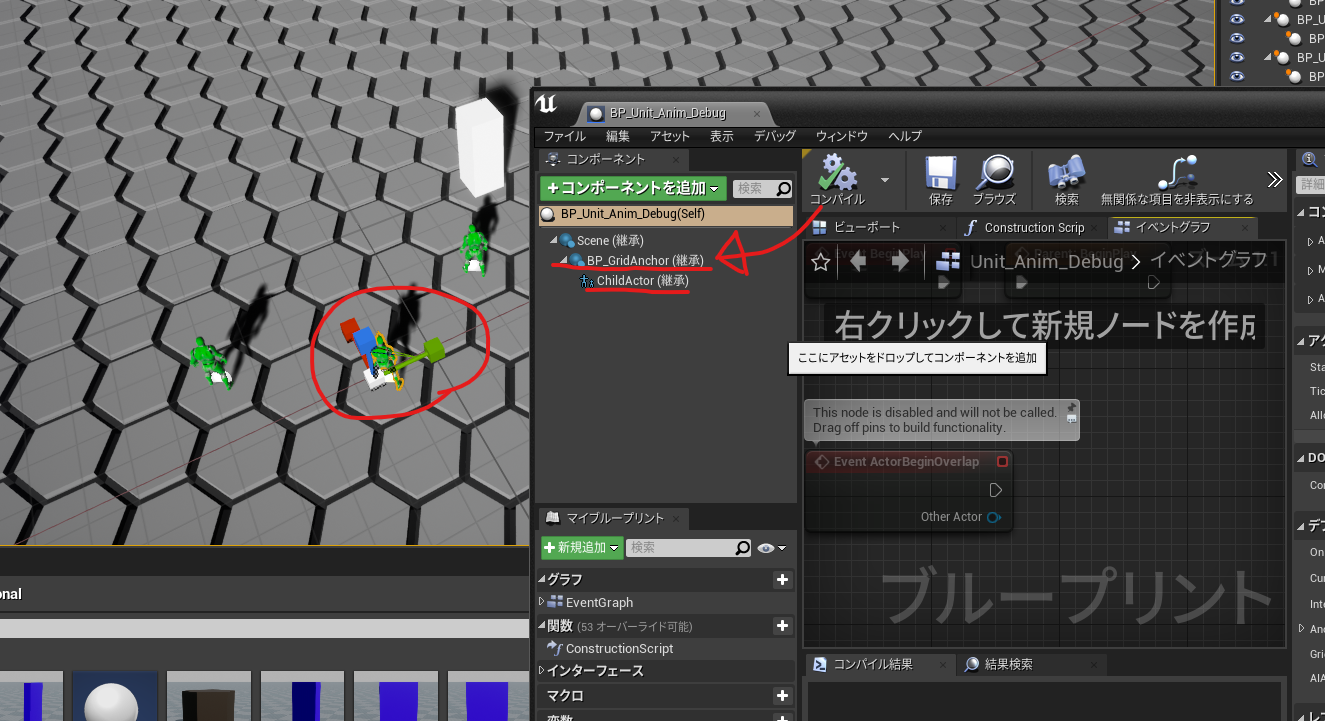
Task: Focus the My Blueprint 検索 field
Action: tap(689, 548)
